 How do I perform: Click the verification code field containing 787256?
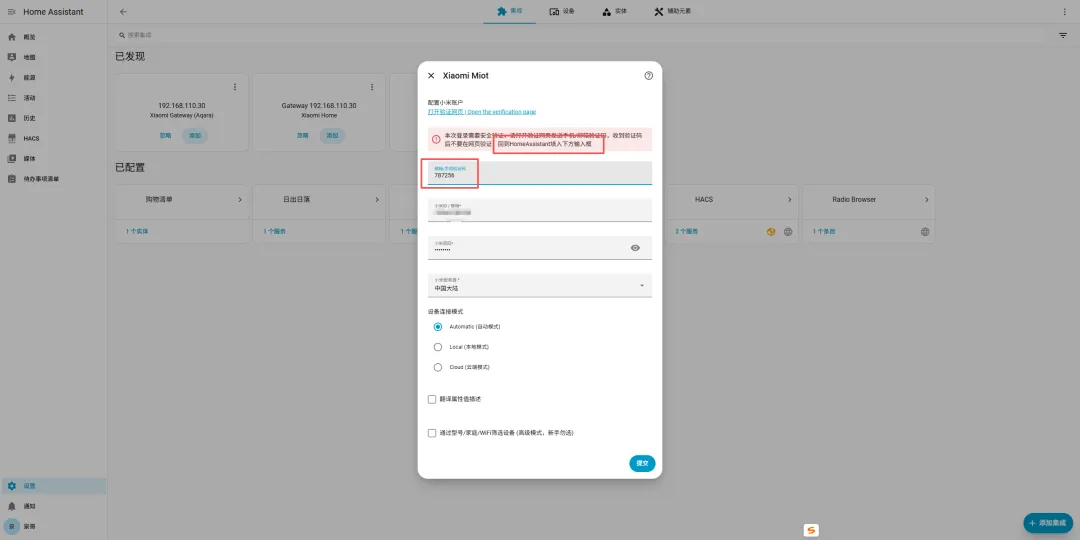point(539,173)
